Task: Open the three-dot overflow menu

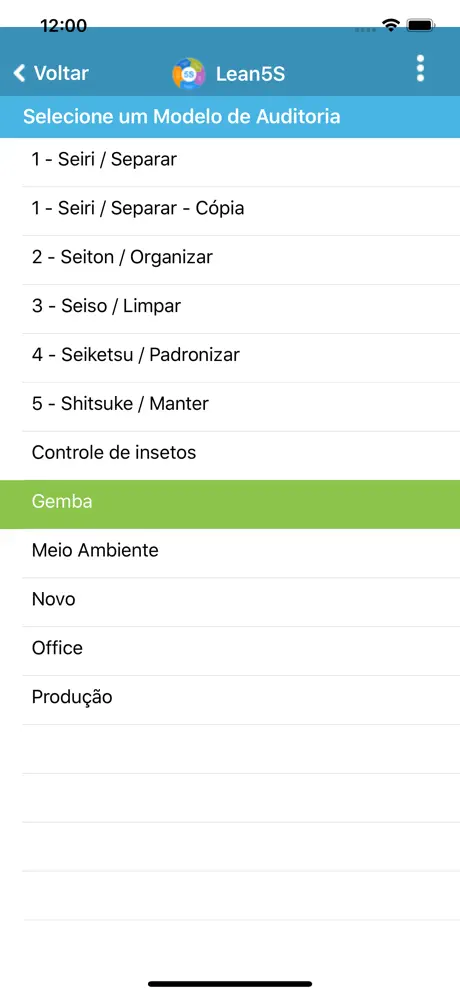Action: 420,68
